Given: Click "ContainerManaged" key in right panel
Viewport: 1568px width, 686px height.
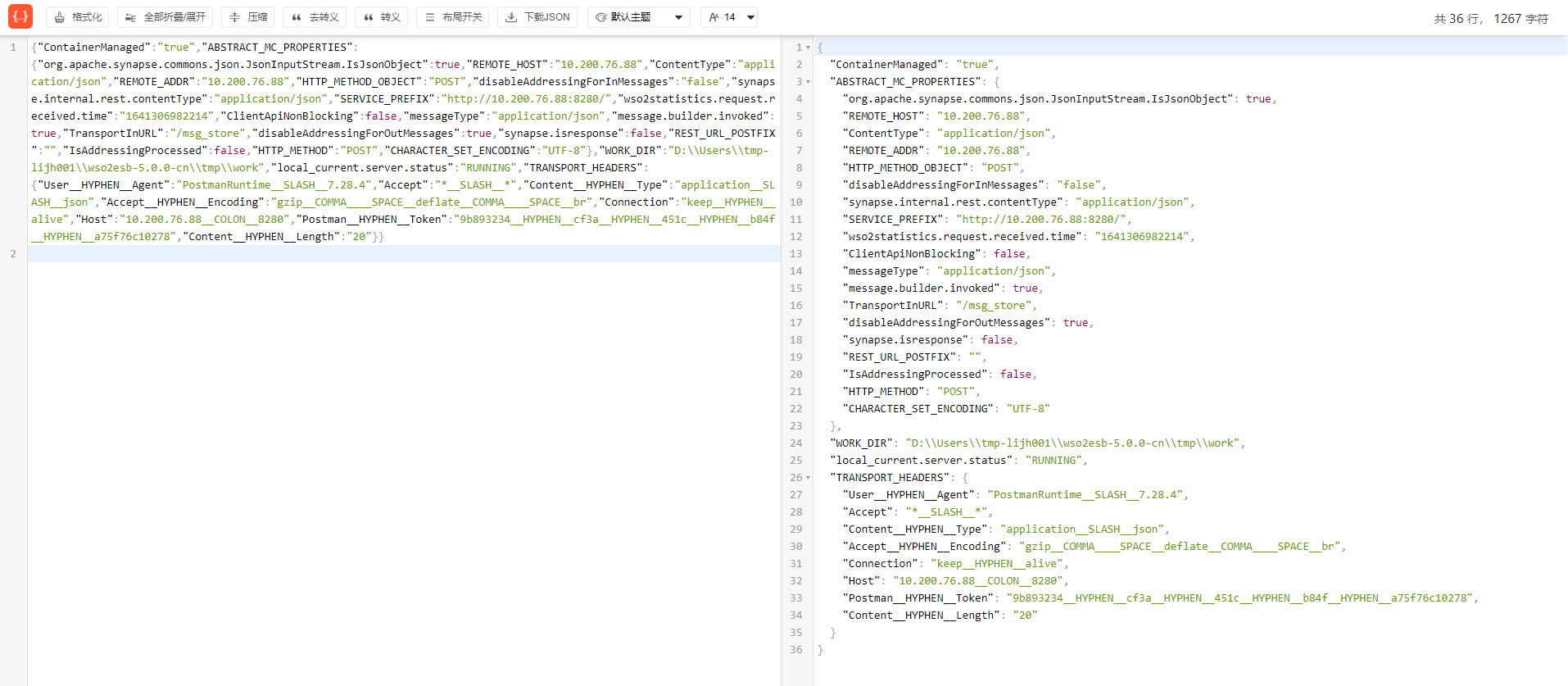Looking at the screenshot, I should (886, 65).
